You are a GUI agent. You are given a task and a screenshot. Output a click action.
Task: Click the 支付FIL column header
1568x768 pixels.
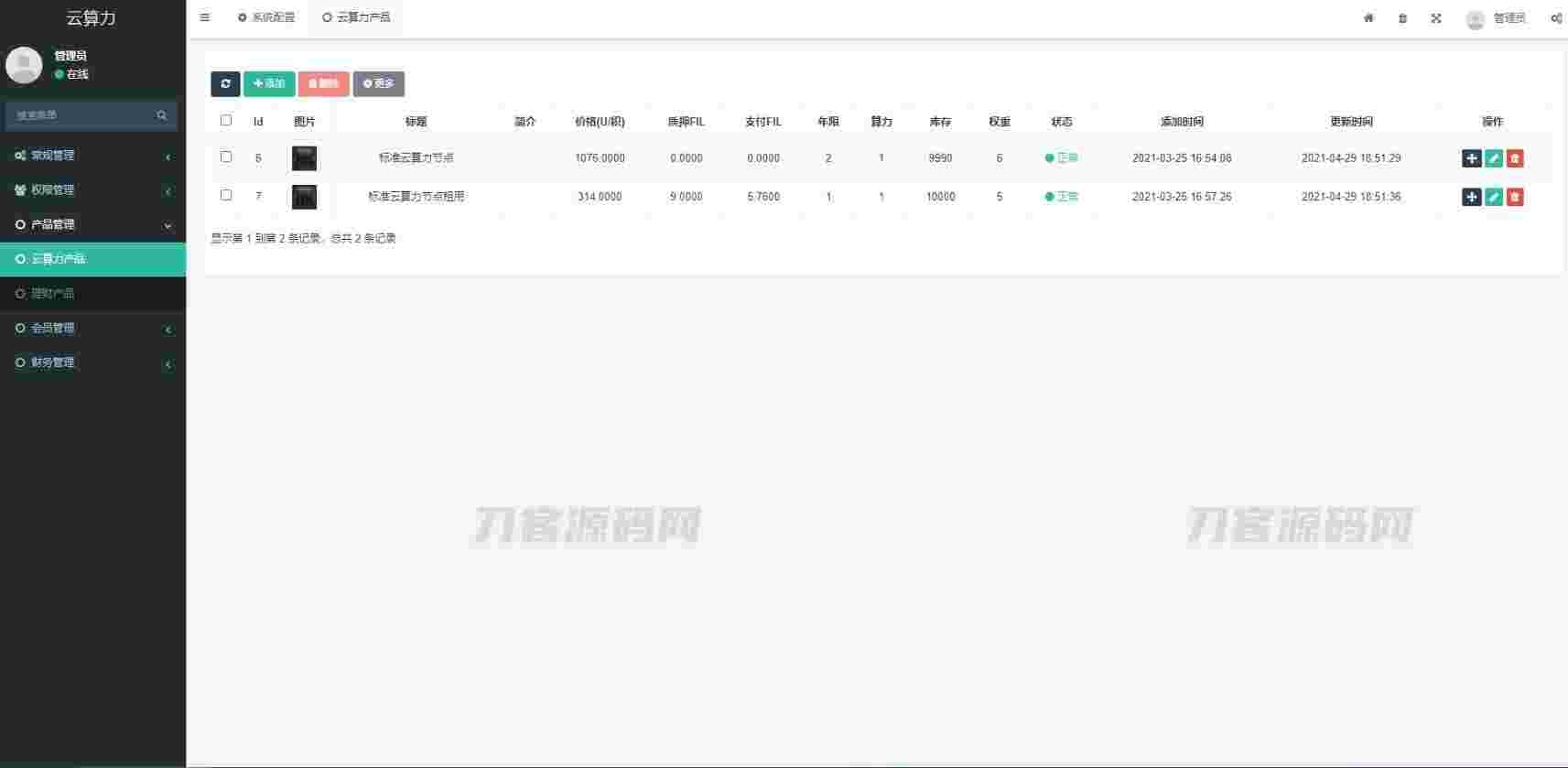click(x=763, y=122)
